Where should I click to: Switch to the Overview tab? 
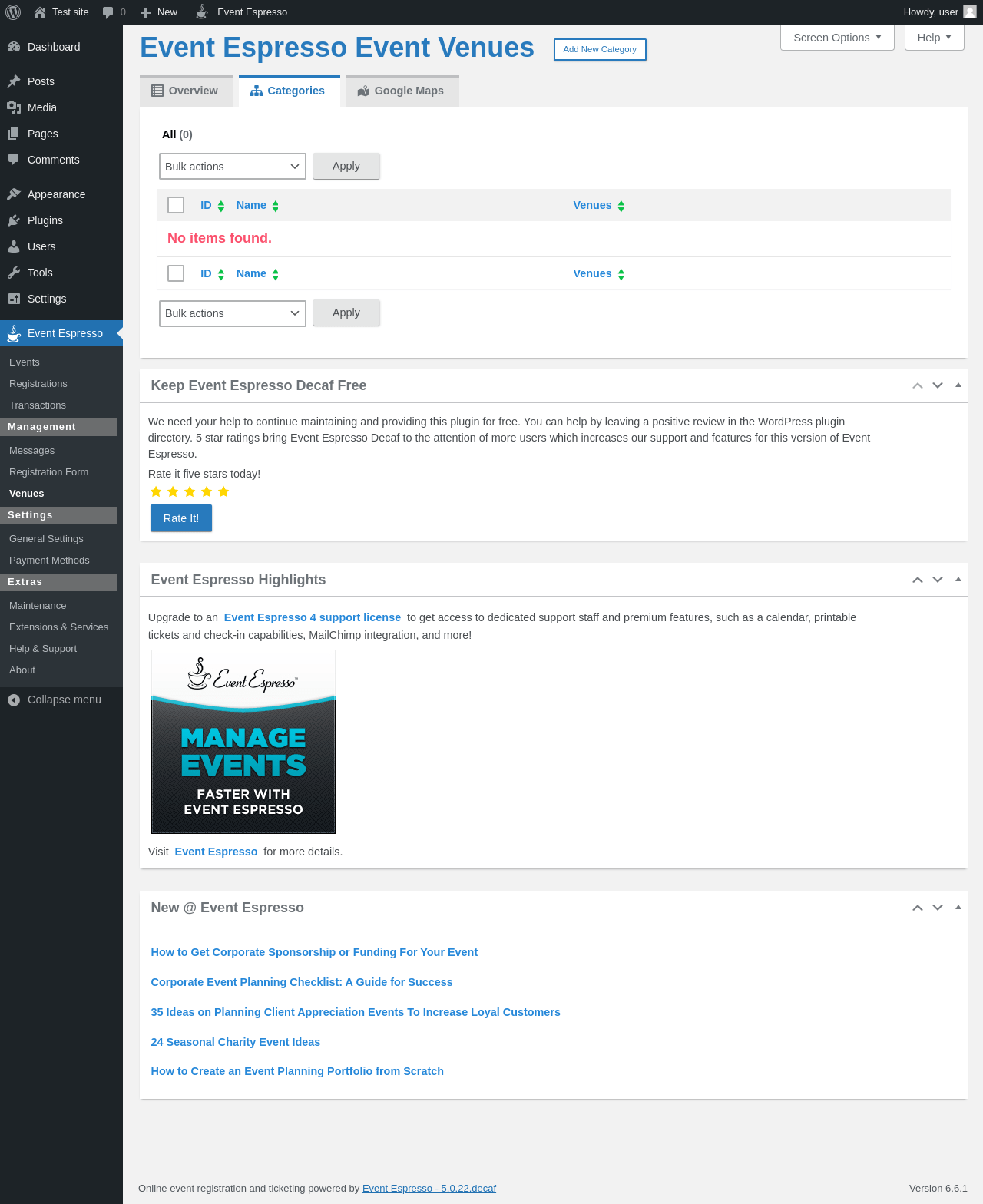pyautogui.click(x=187, y=91)
